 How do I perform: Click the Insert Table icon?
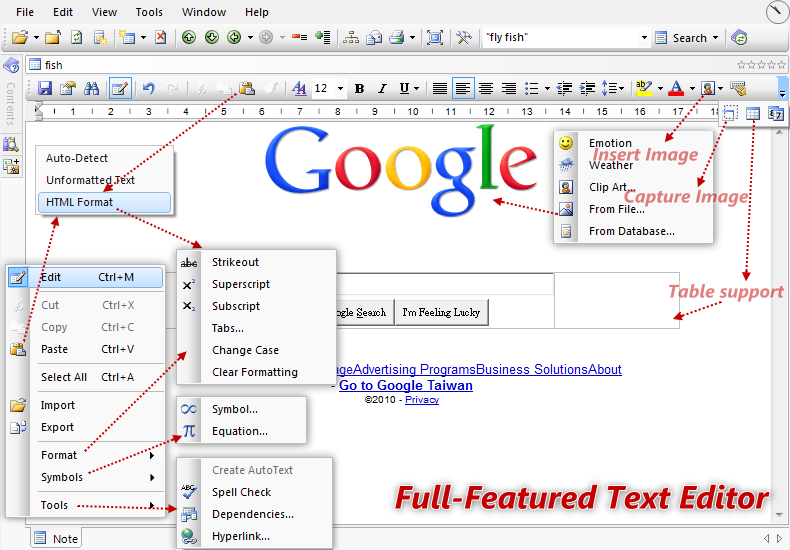(753, 114)
